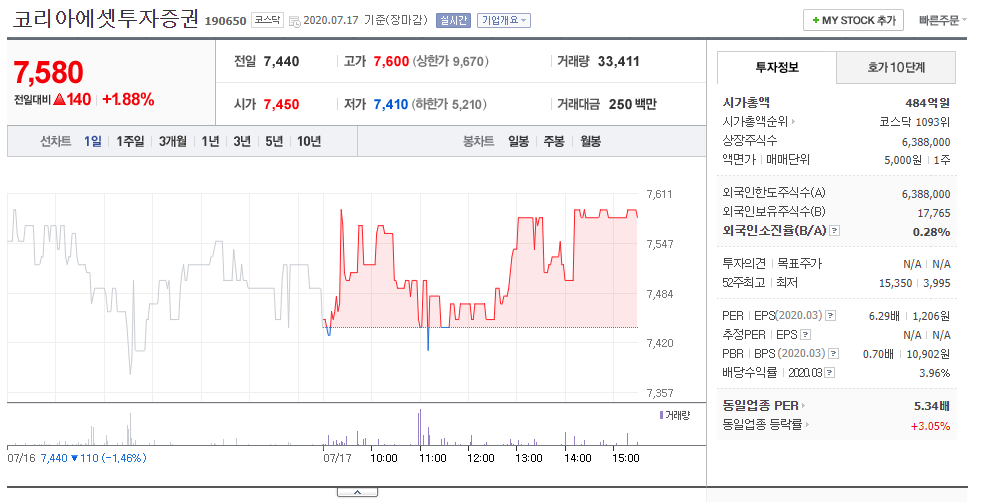Click the +1.88% change rate
This screenshot has height=502, width=981.
128,100
